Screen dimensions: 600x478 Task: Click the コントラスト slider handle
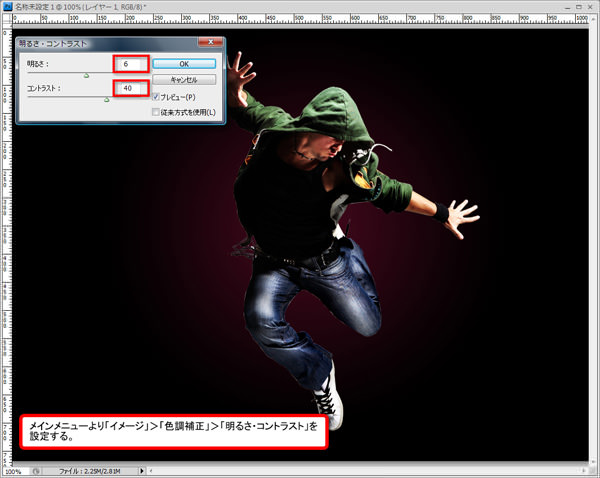coord(106,99)
